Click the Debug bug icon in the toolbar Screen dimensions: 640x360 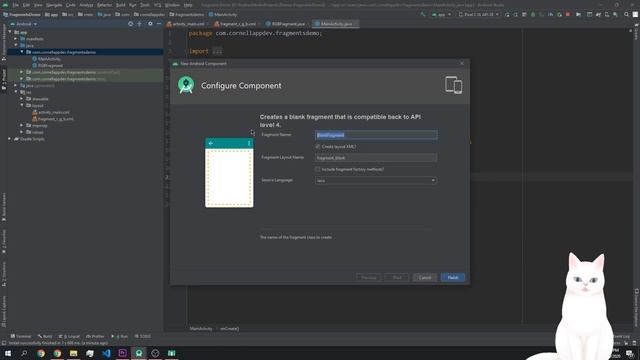[x=533, y=15]
